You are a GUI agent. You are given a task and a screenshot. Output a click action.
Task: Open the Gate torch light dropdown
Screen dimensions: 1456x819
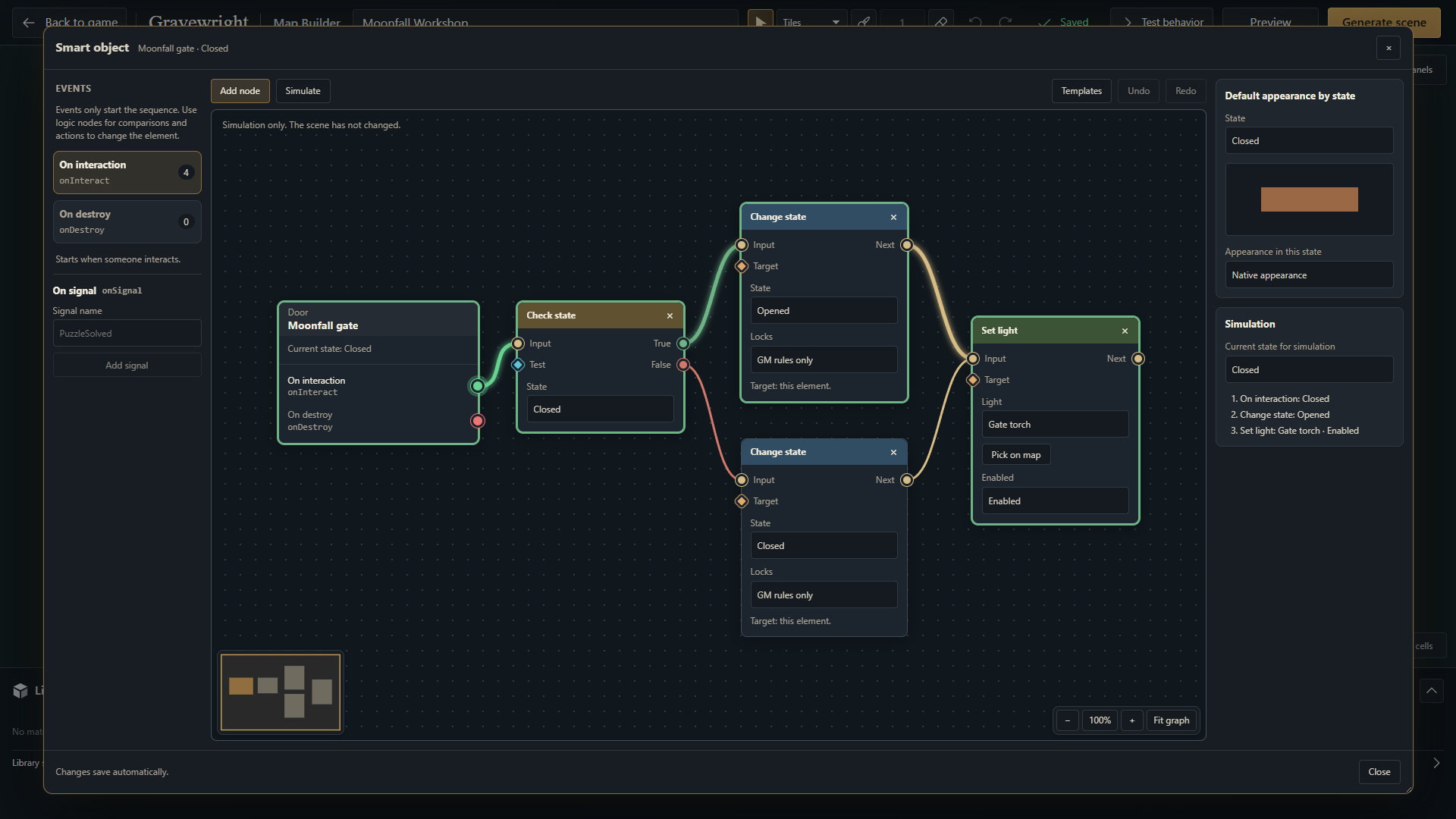point(1055,425)
